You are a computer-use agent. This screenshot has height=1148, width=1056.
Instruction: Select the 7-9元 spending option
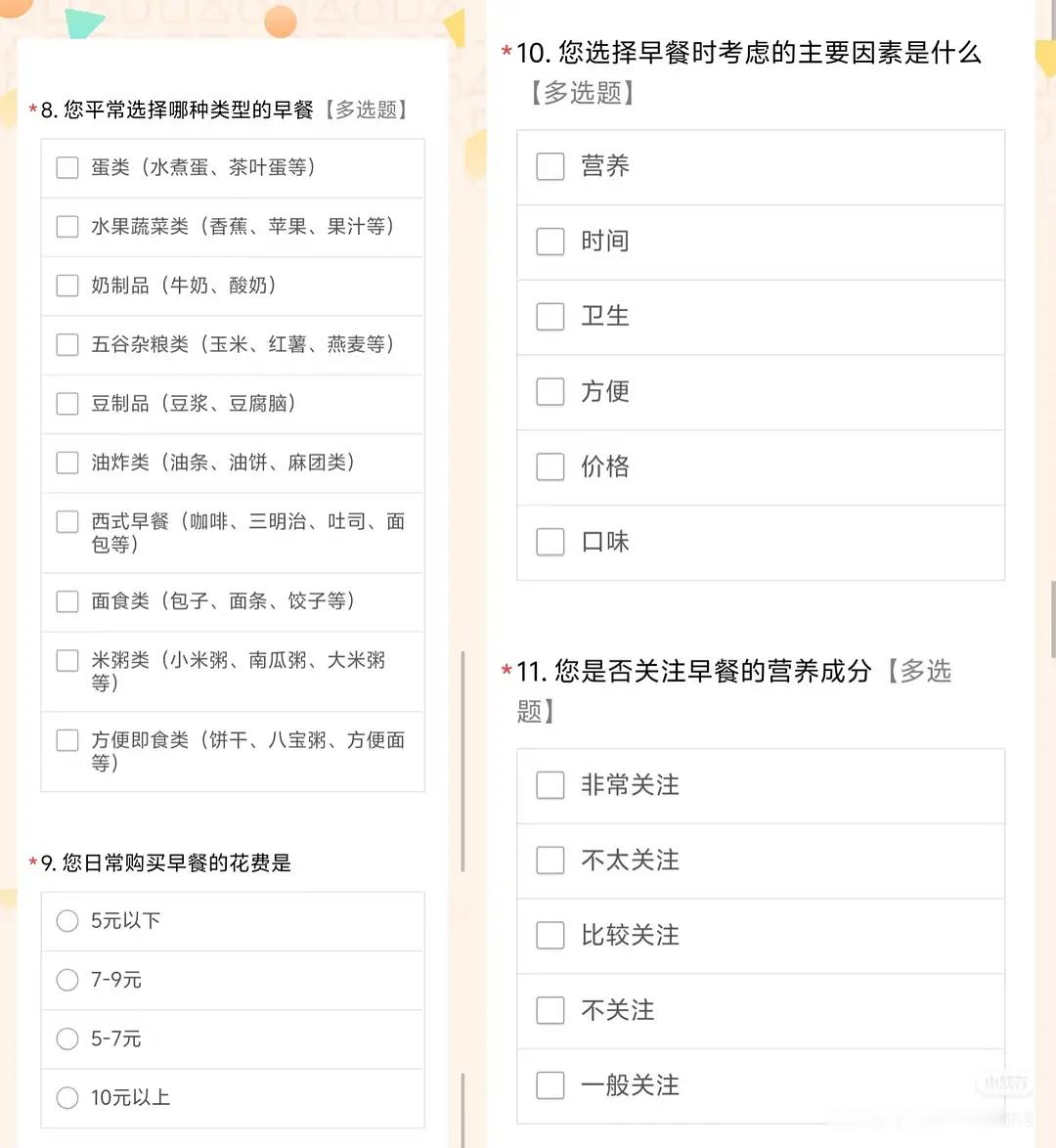click(x=67, y=980)
